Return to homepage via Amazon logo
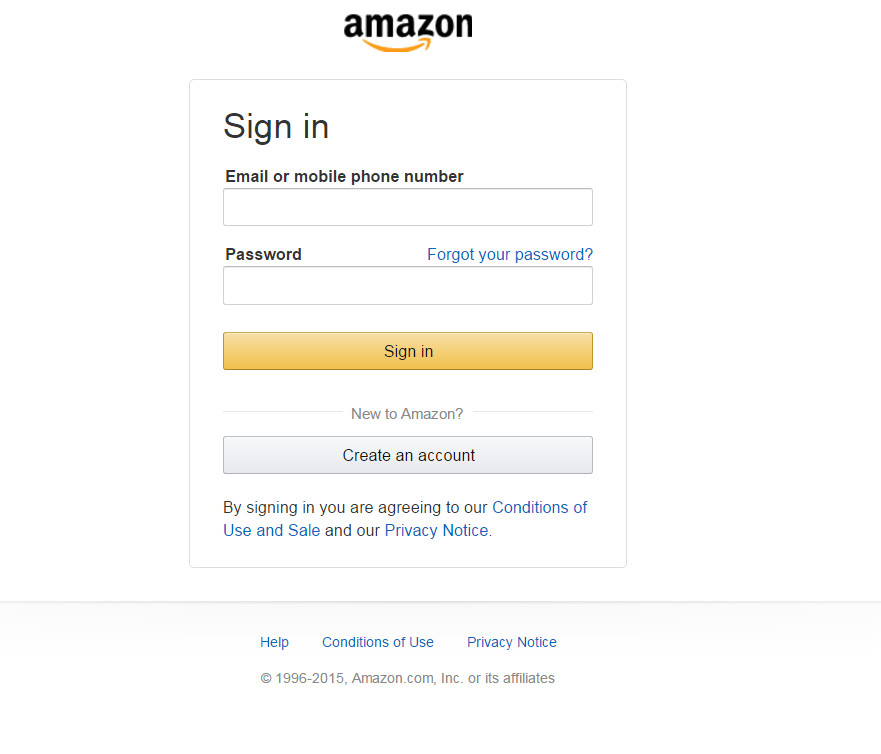 (x=407, y=30)
